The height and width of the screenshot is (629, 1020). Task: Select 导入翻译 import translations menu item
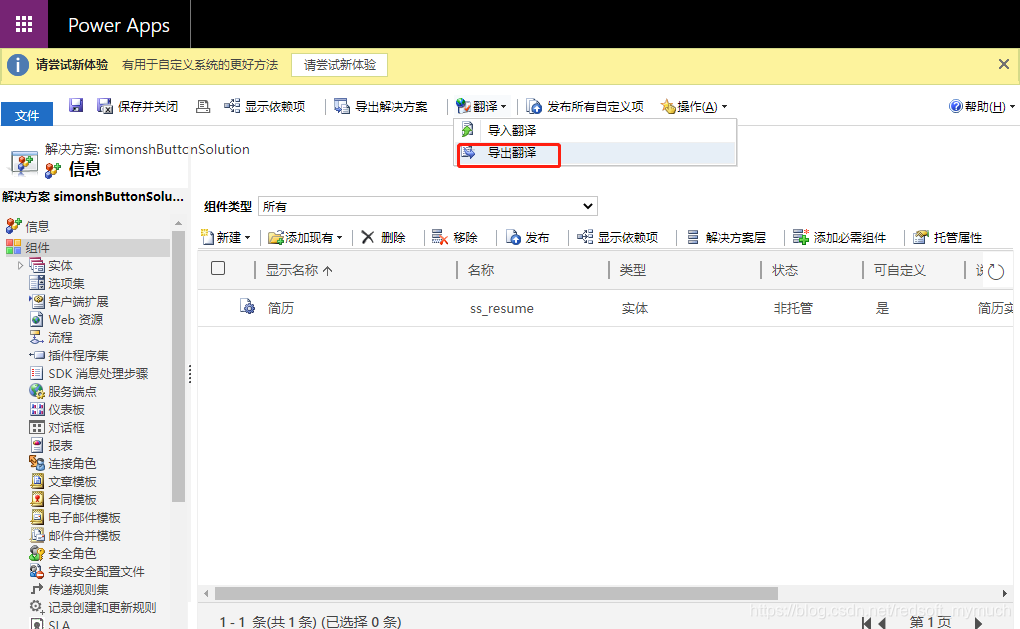[595, 130]
